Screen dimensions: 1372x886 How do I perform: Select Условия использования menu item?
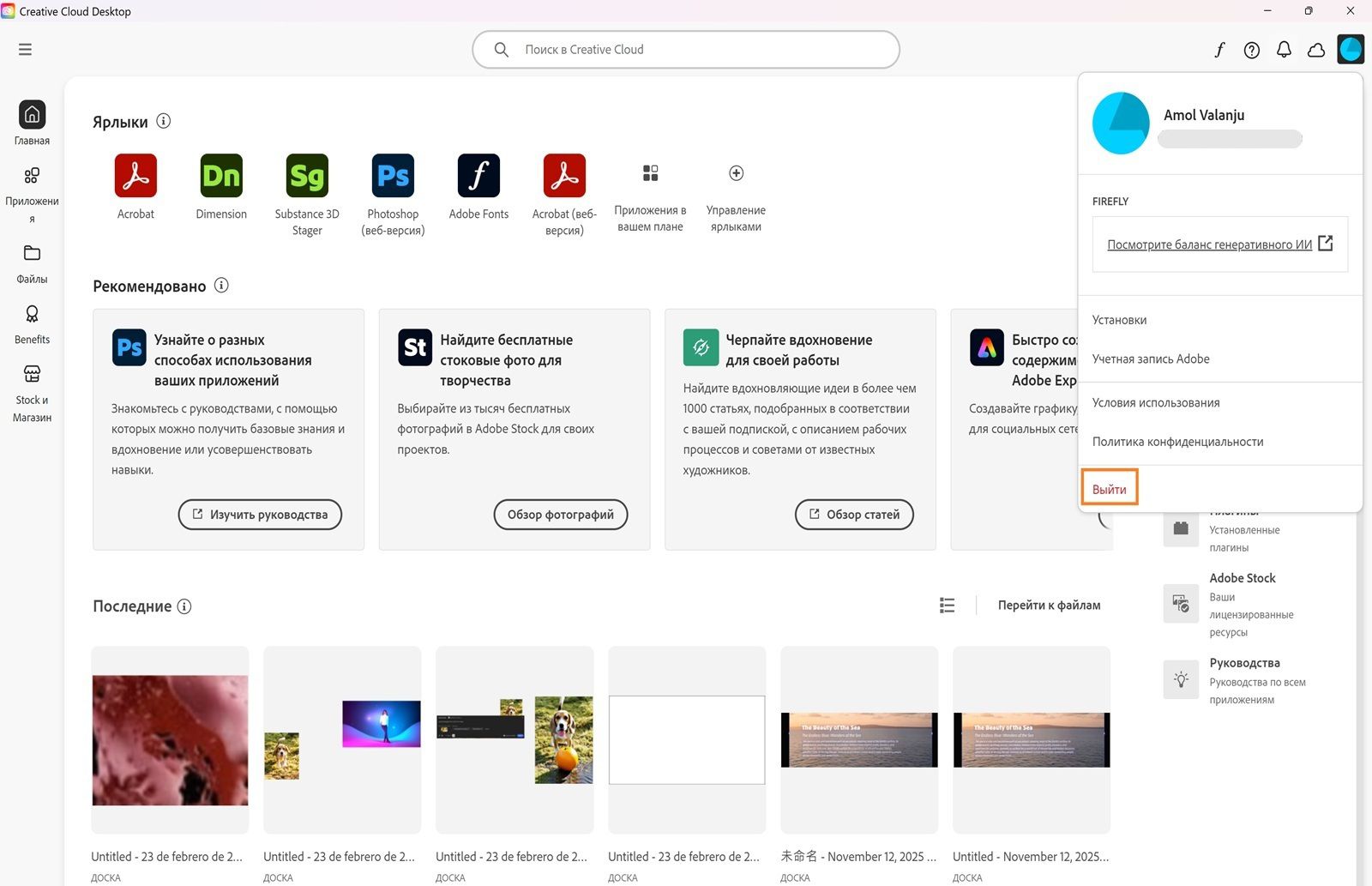[x=1220, y=402]
